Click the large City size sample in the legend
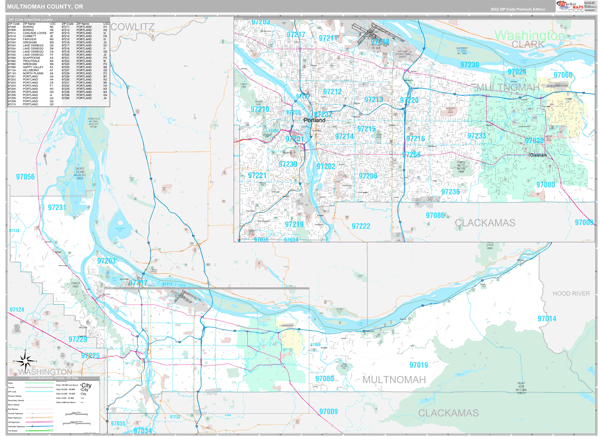This screenshot has height=437, width=600. pos(86,387)
